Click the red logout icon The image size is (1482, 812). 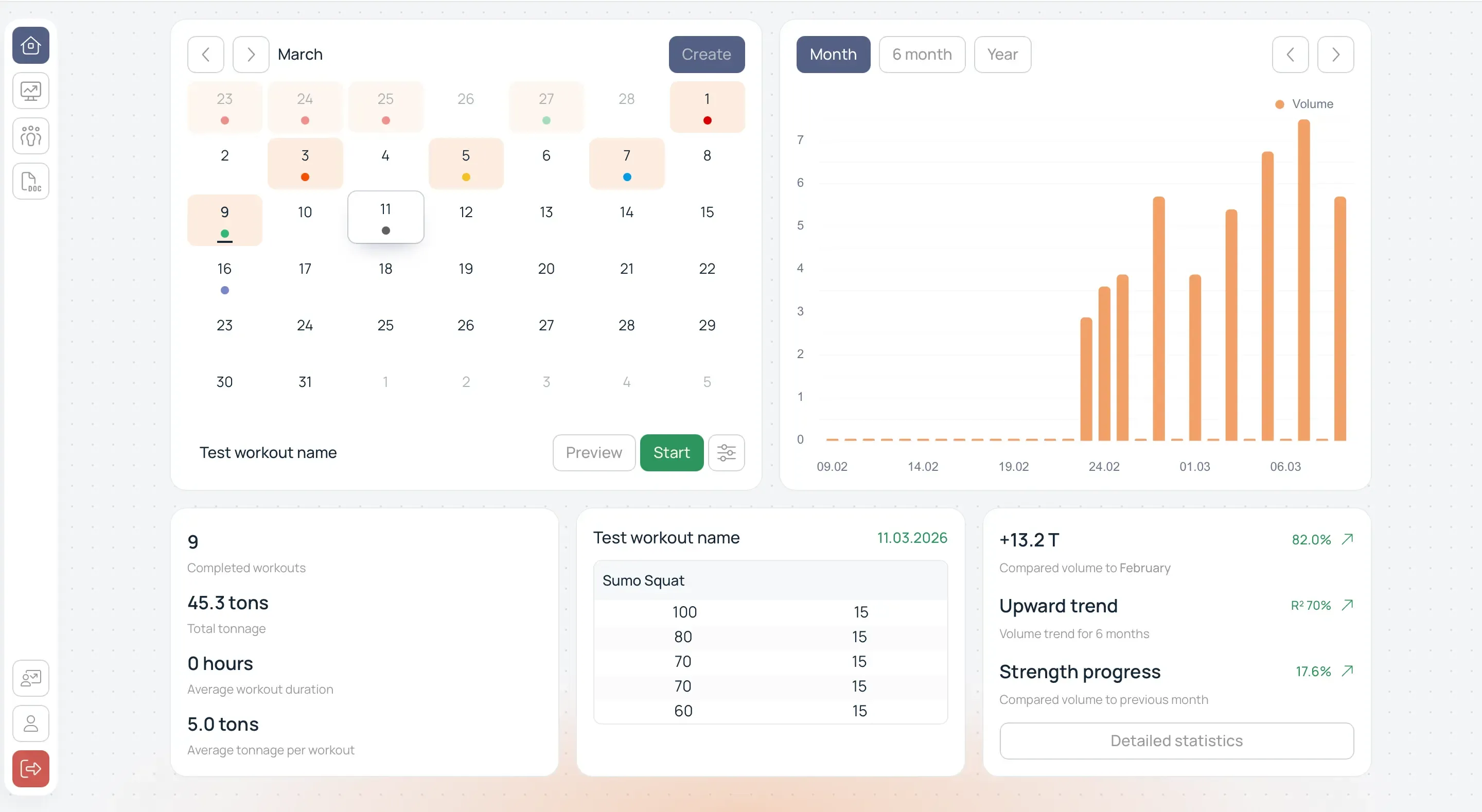pos(30,768)
